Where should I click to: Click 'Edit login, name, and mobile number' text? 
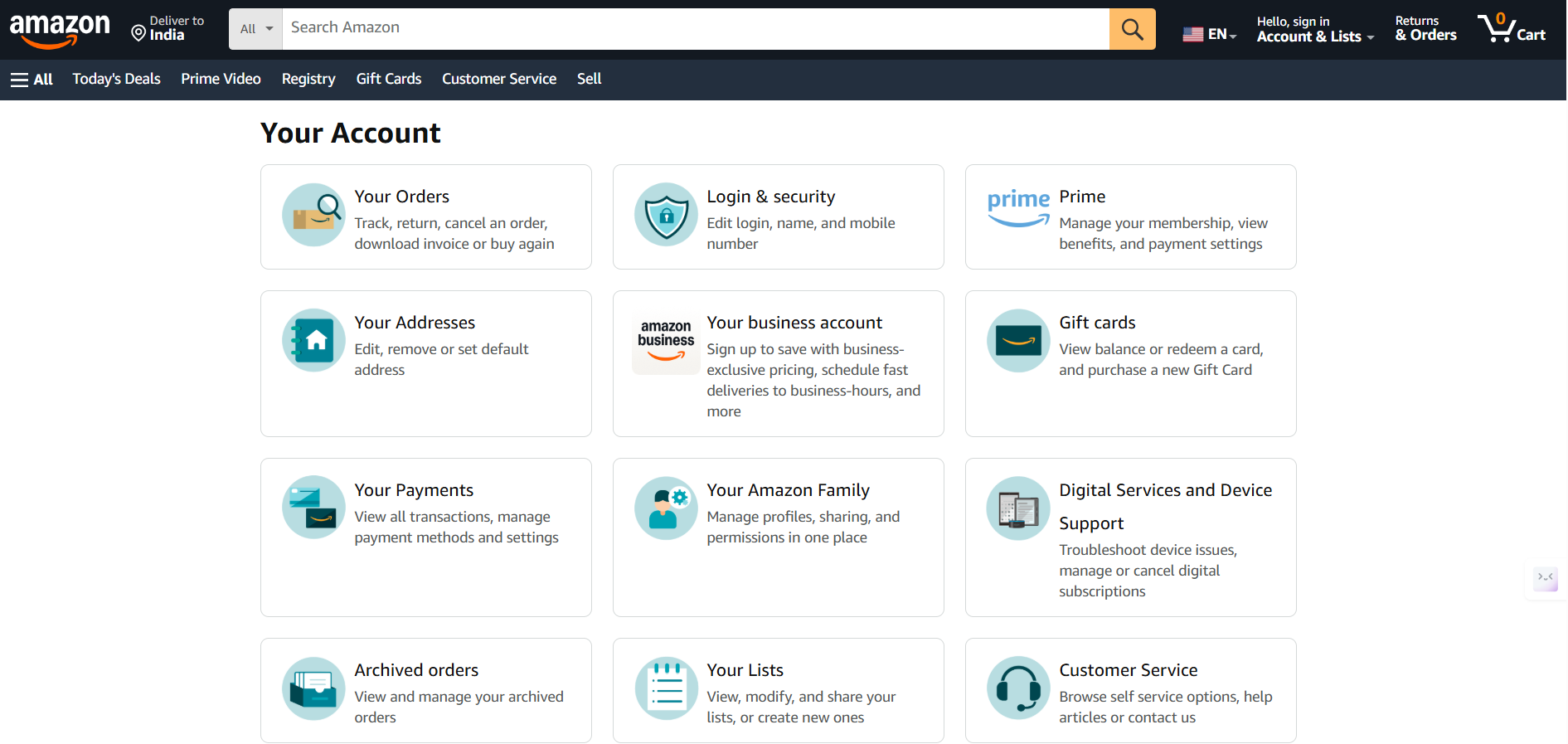coord(800,234)
